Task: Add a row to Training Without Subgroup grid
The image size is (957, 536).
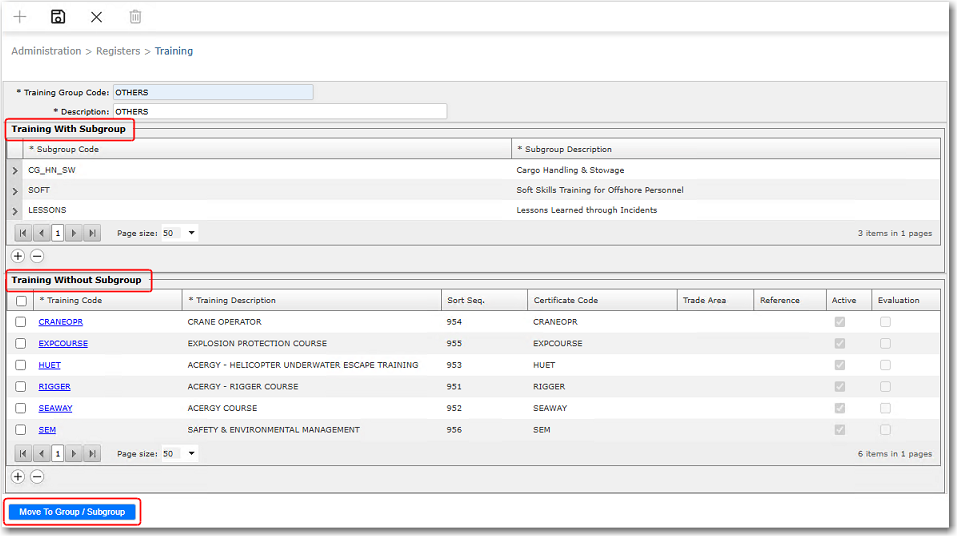Action: point(18,477)
